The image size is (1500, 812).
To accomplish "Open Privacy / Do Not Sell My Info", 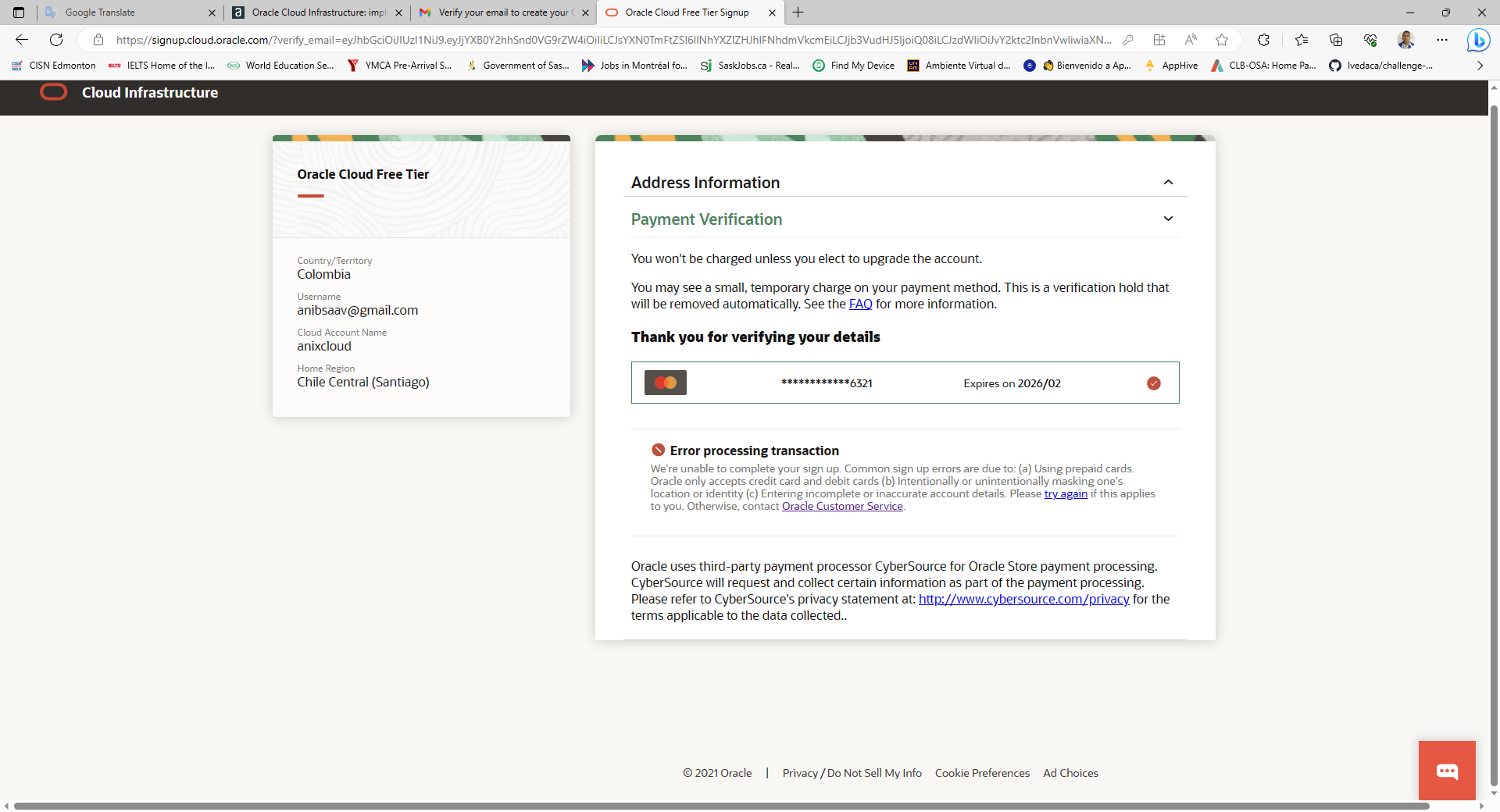I will [x=852, y=773].
